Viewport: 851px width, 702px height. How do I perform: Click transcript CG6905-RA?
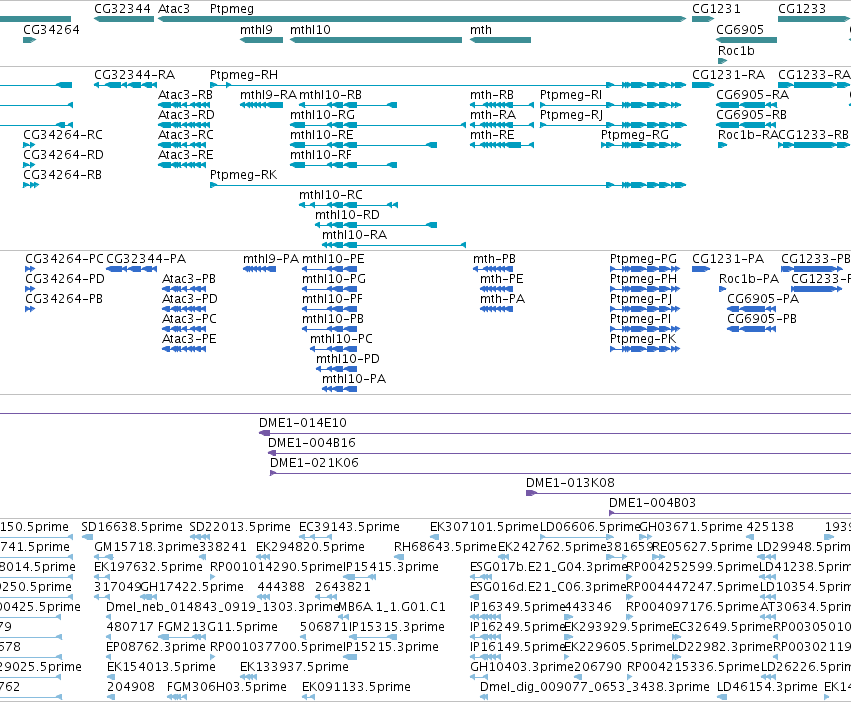(746, 105)
